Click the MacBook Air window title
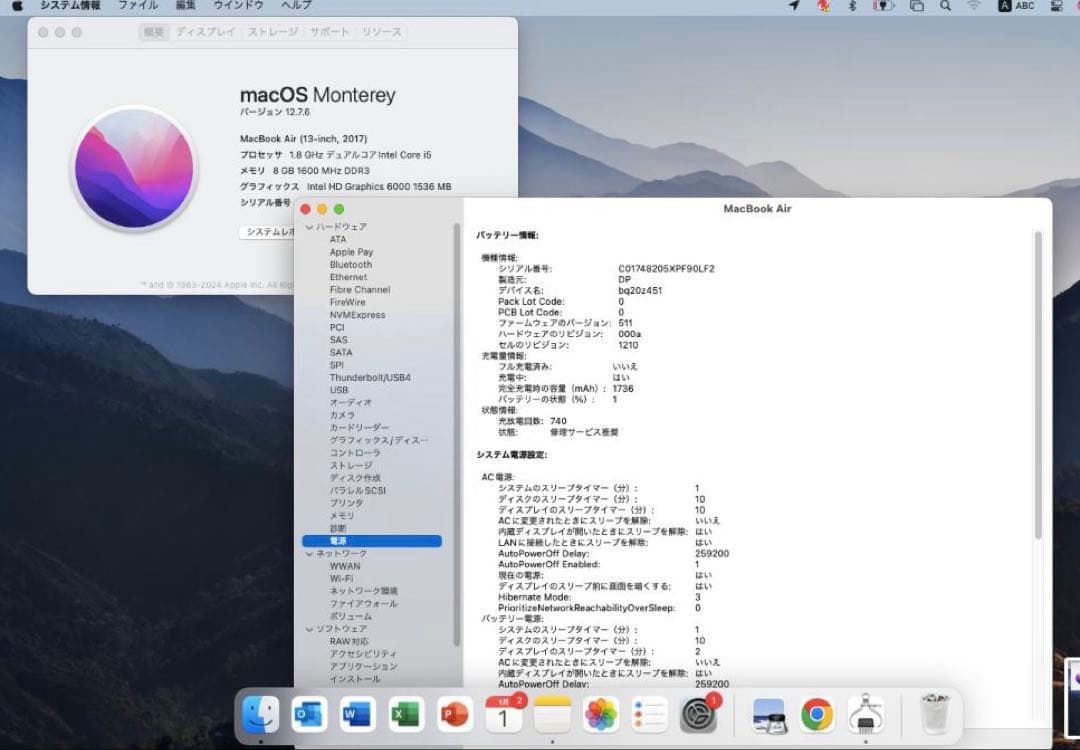 click(x=757, y=209)
